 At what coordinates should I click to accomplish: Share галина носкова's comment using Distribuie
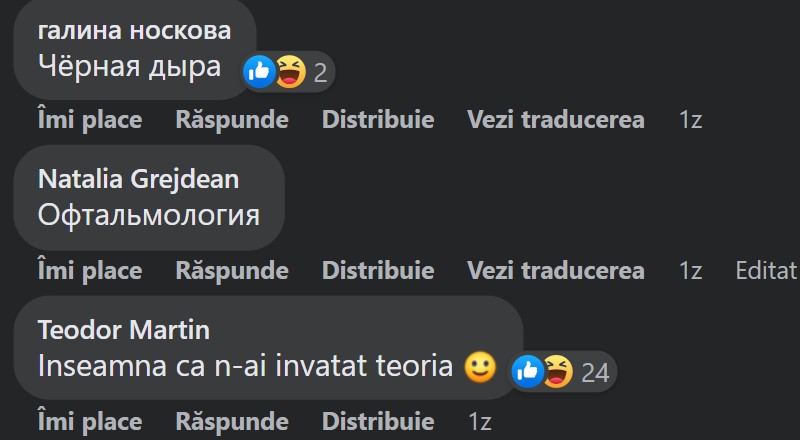[x=378, y=121]
